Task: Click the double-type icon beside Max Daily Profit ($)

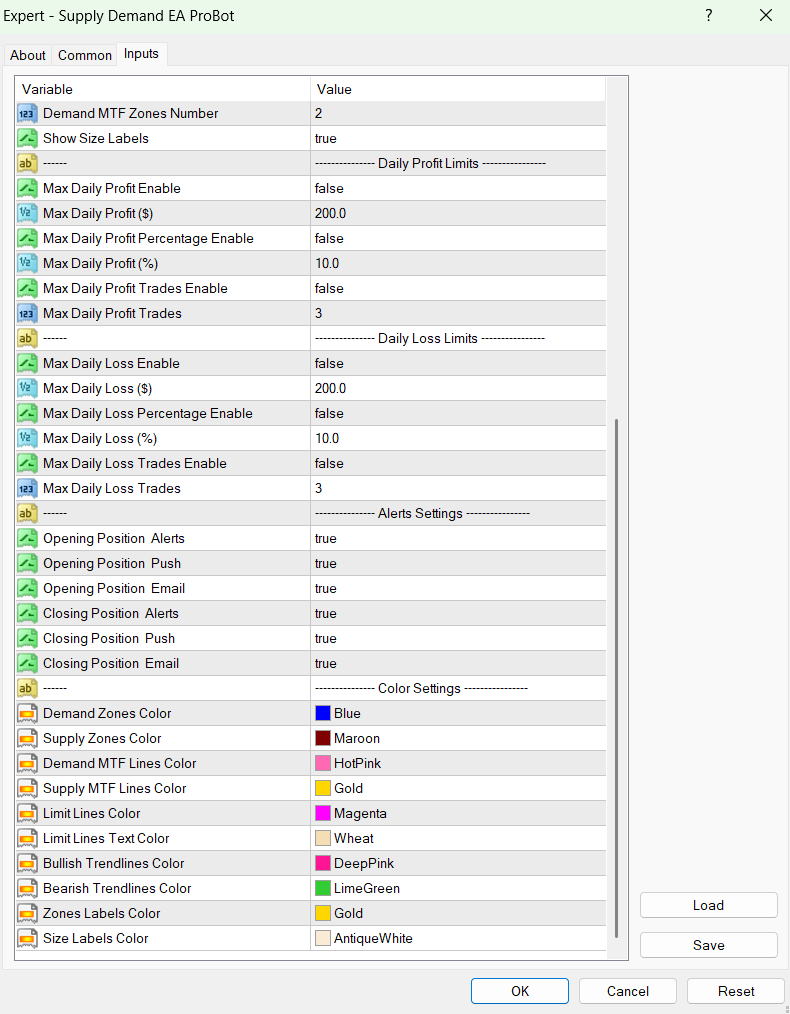Action: pyautogui.click(x=28, y=213)
